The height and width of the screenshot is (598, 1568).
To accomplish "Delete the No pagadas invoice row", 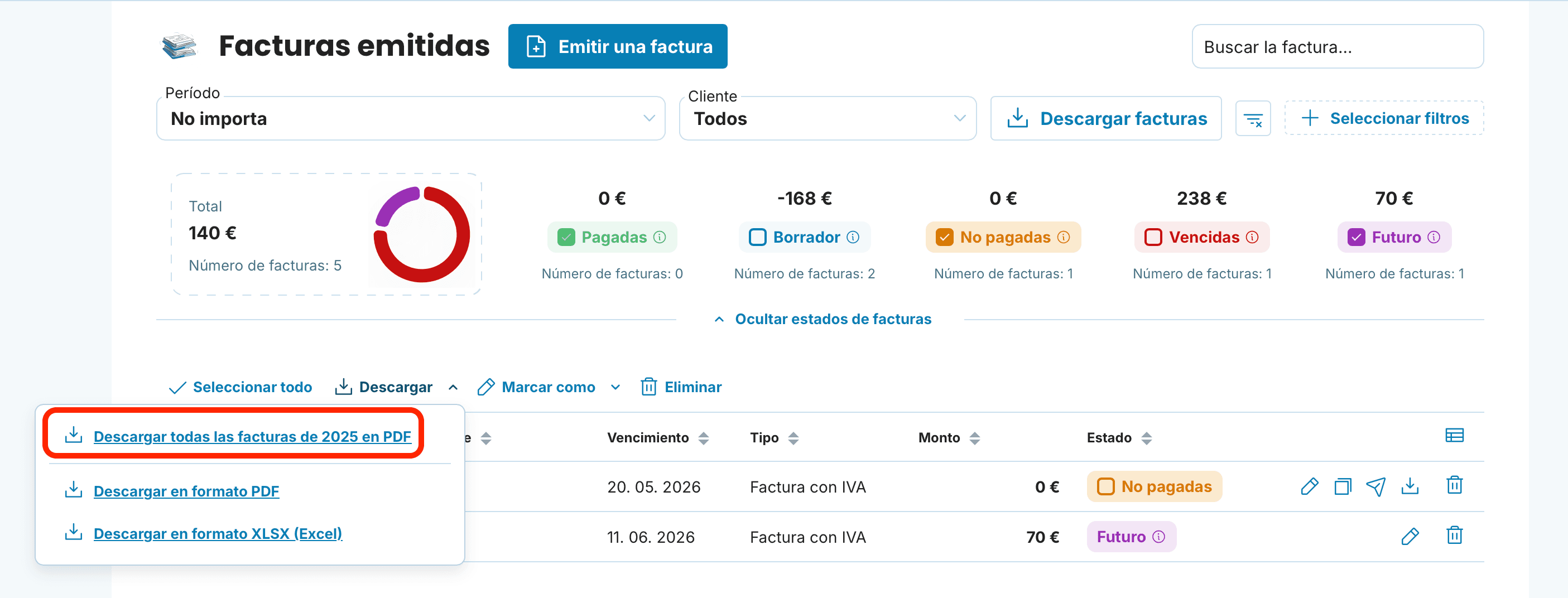I will (1454, 485).
